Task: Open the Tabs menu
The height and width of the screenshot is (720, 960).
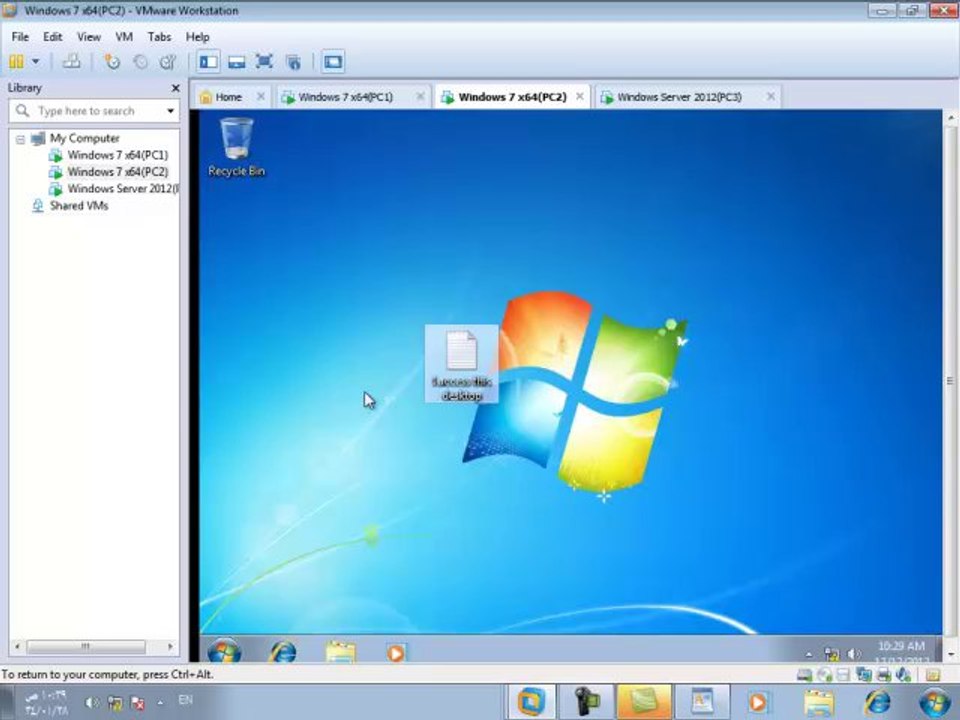Action: click(159, 37)
